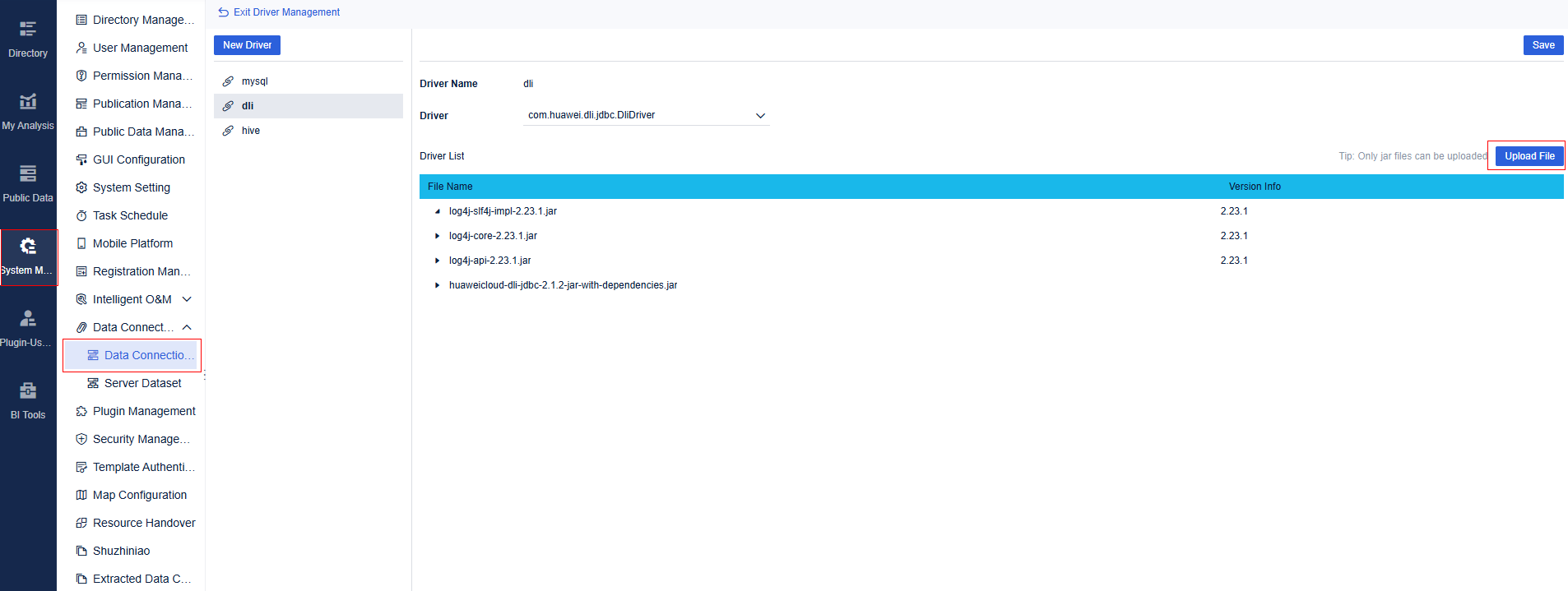Click the Permission Management shield icon
This screenshot has height=591, width=1568.
(81, 76)
